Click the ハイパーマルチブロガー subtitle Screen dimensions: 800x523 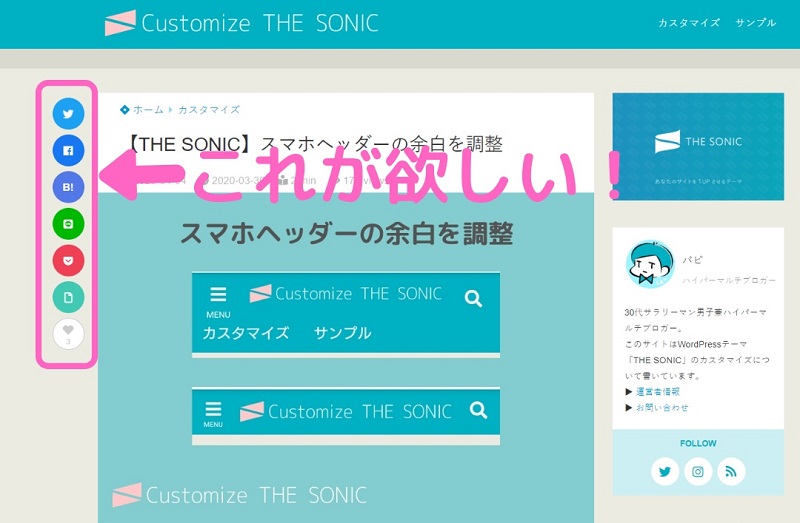coord(729,280)
